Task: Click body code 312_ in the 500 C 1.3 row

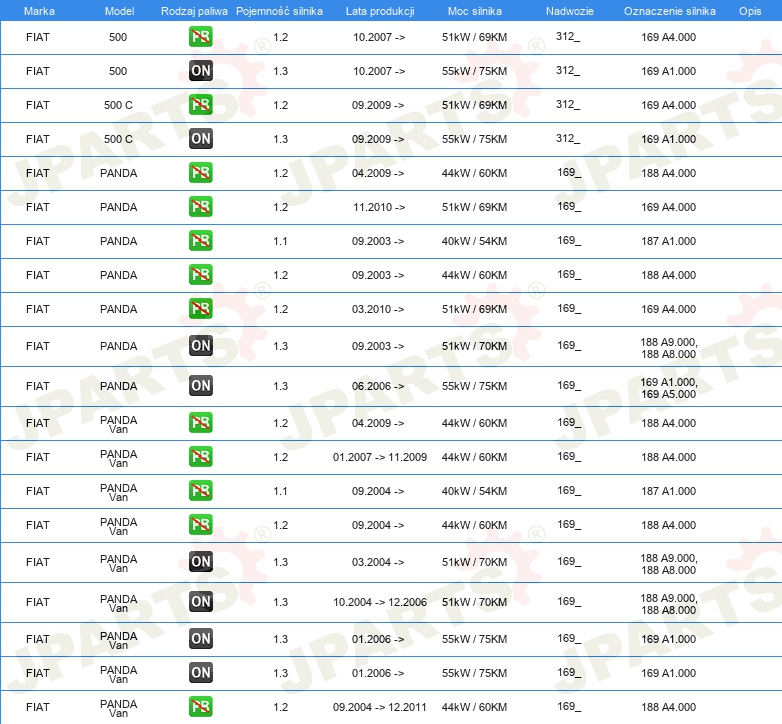Action: [x=568, y=139]
